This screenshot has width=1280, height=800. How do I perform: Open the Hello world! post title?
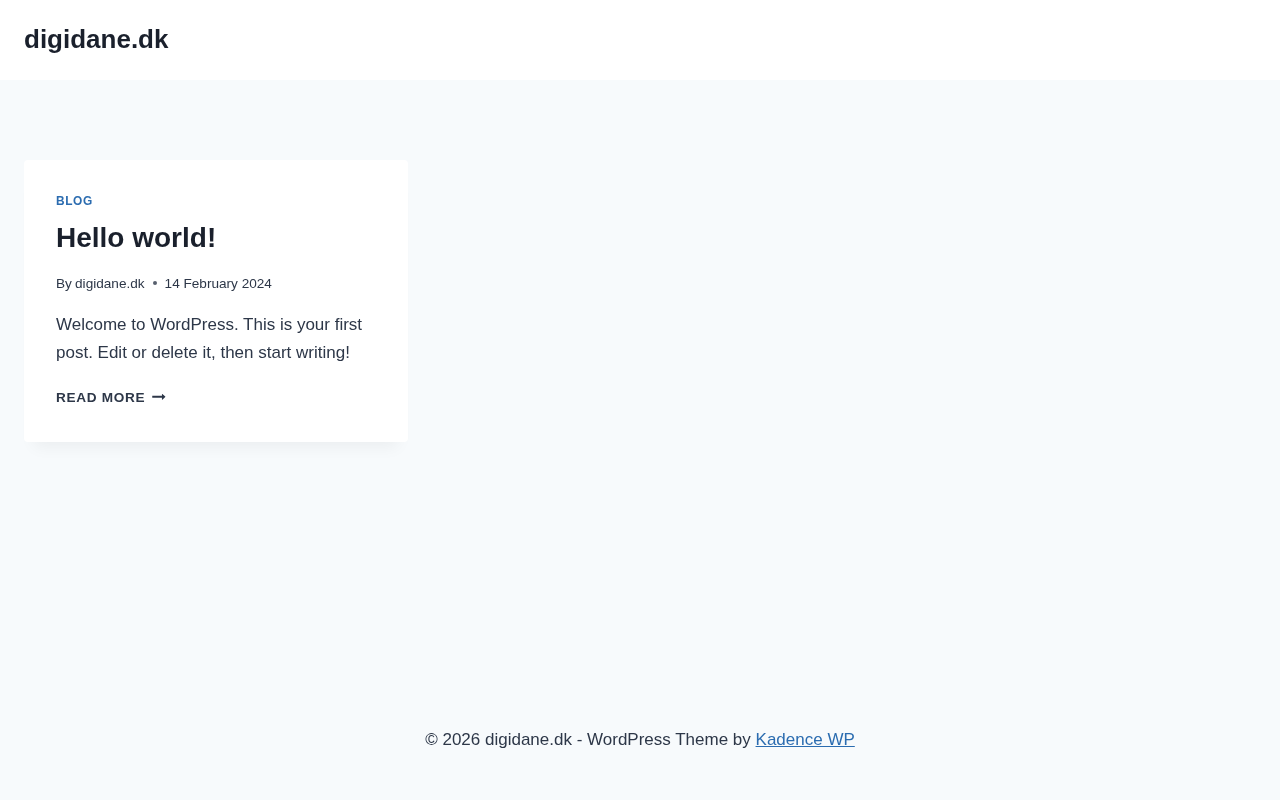click(136, 238)
